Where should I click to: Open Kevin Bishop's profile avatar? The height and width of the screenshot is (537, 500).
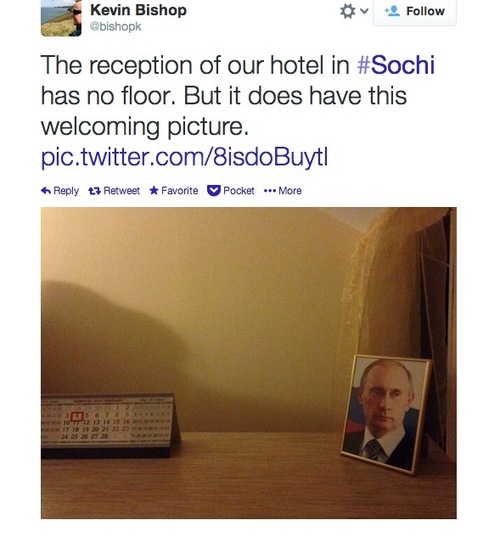(61, 18)
